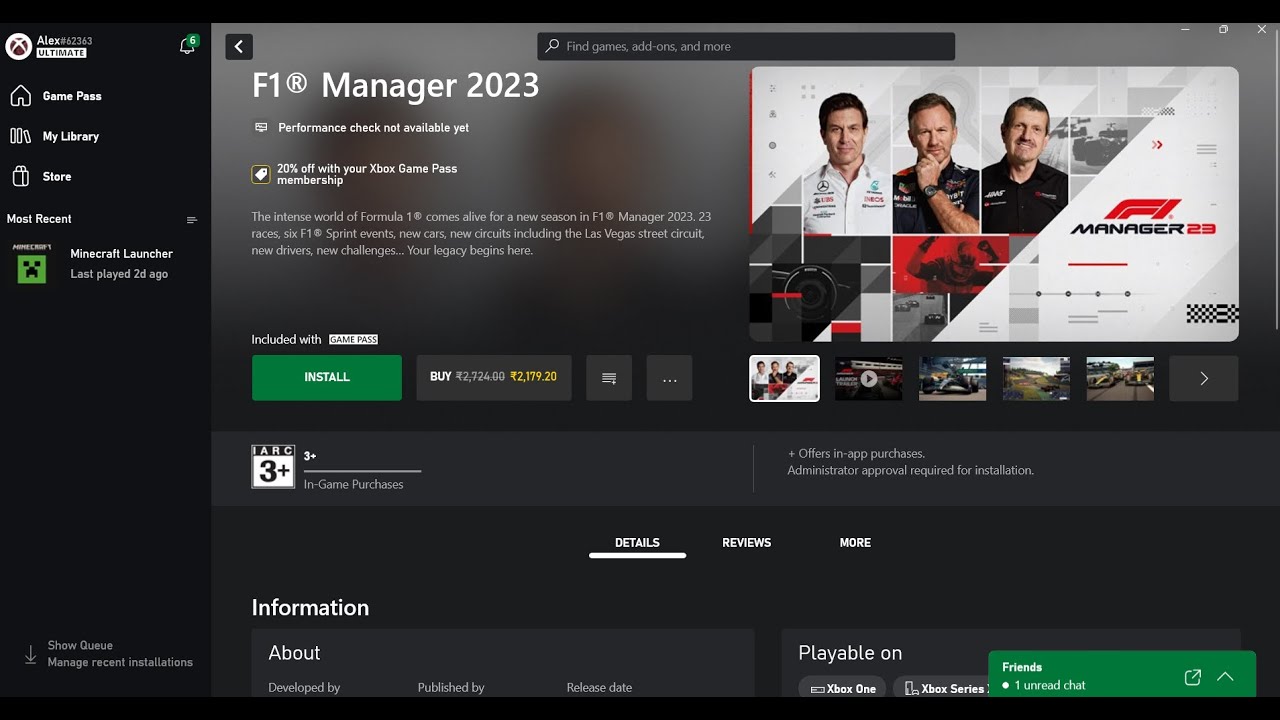Viewport: 1280px width, 720px height.
Task: Click 'Administrator approval required for installation' text
Action: (911, 470)
